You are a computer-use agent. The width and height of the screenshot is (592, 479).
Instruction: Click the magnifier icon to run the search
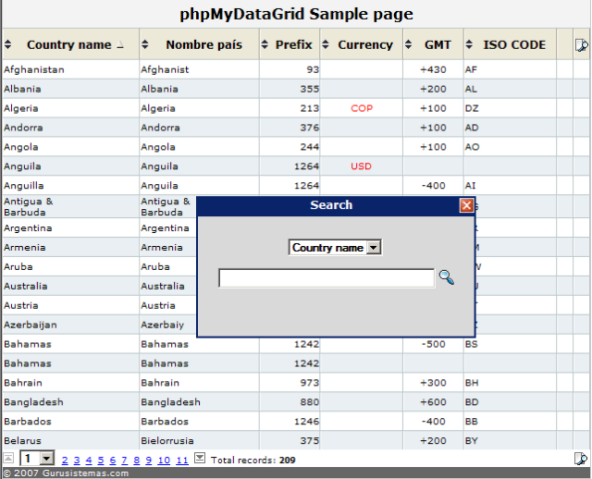coord(446,277)
